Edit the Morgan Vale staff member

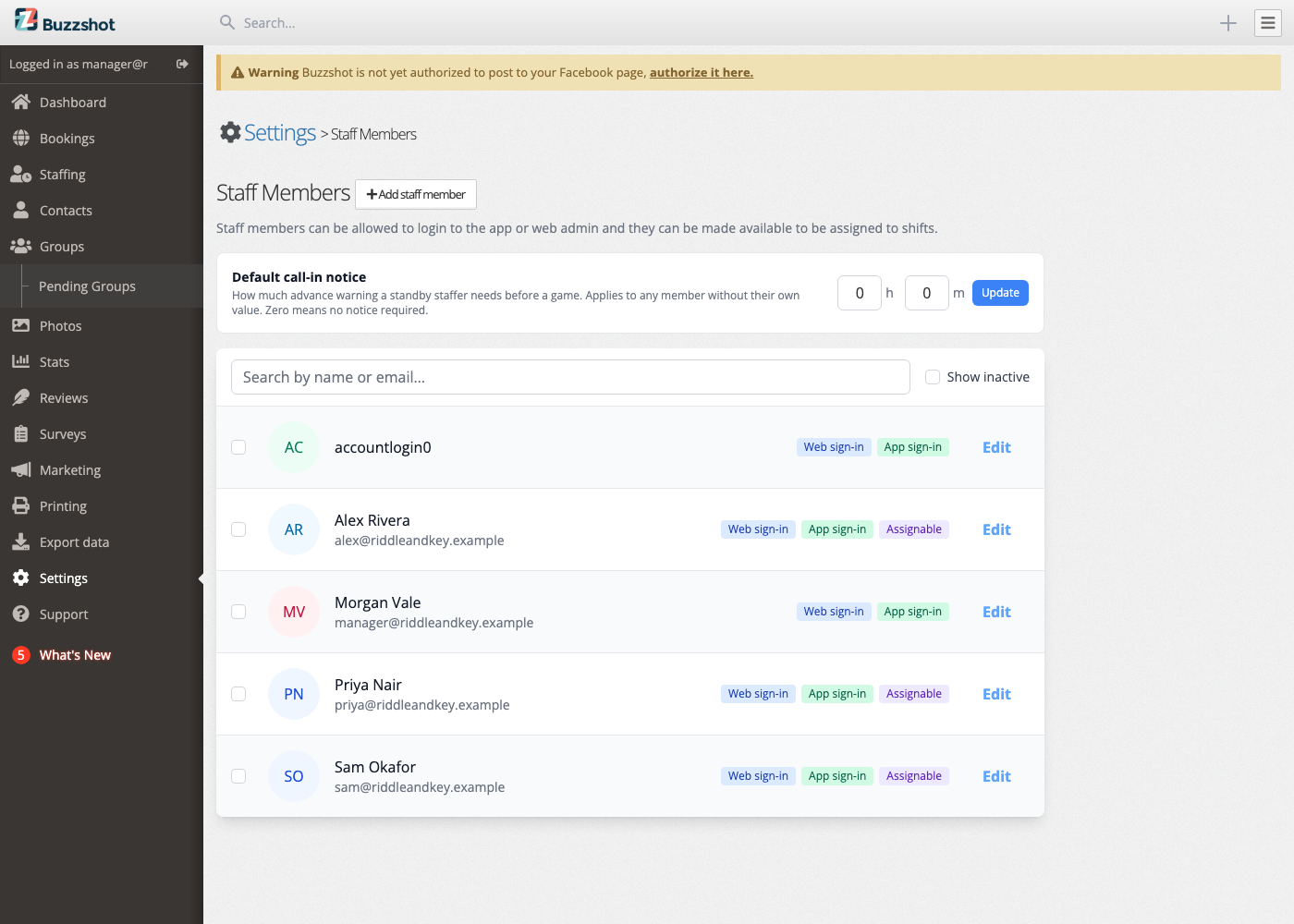[996, 612]
